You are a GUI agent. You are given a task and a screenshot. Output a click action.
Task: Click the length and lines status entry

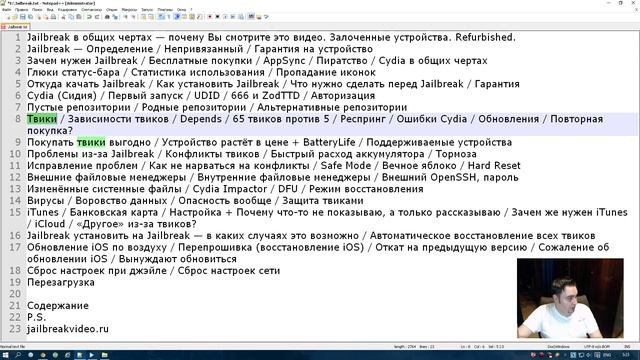[414, 347]
